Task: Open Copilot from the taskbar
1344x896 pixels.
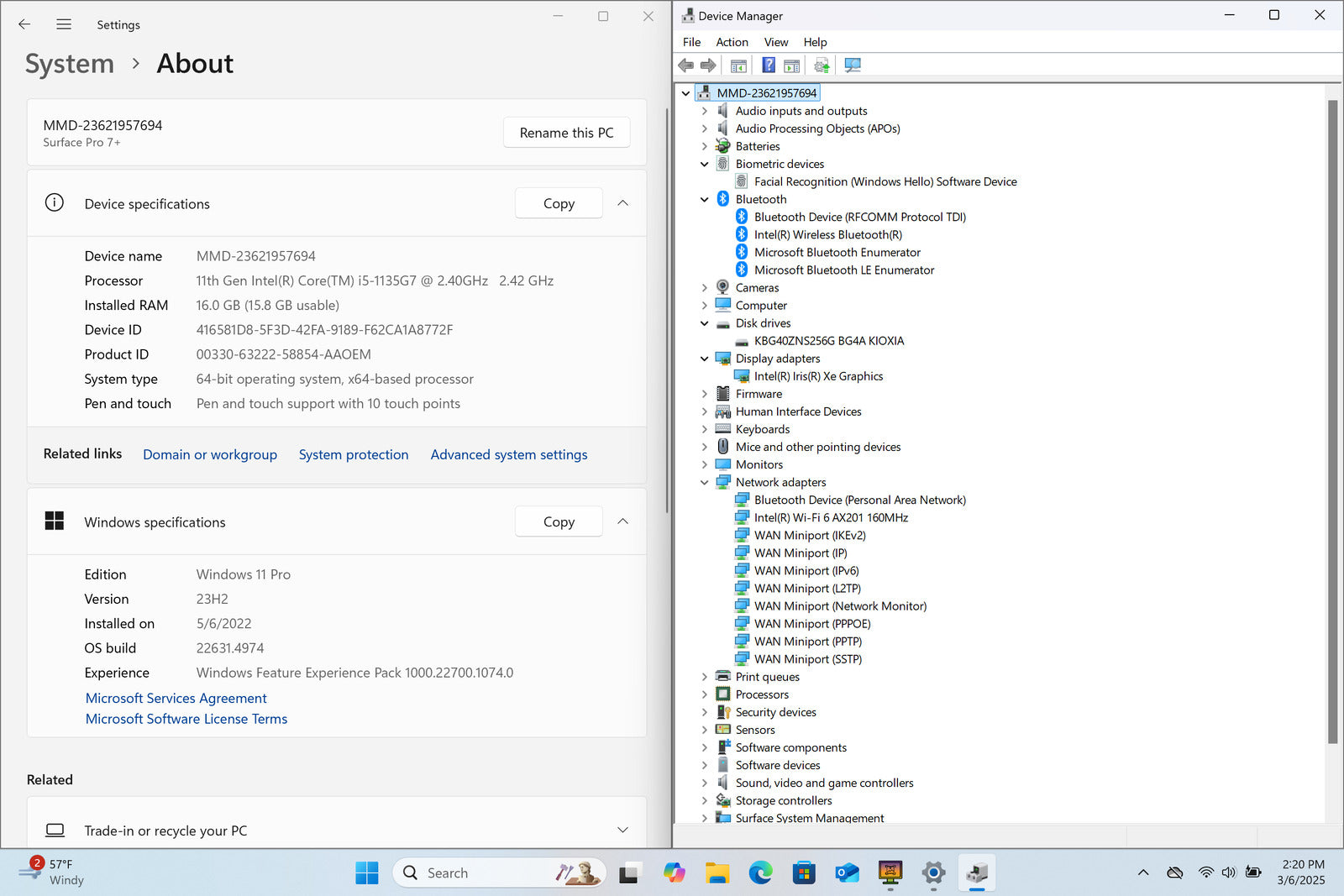Action: click(674, 873)
